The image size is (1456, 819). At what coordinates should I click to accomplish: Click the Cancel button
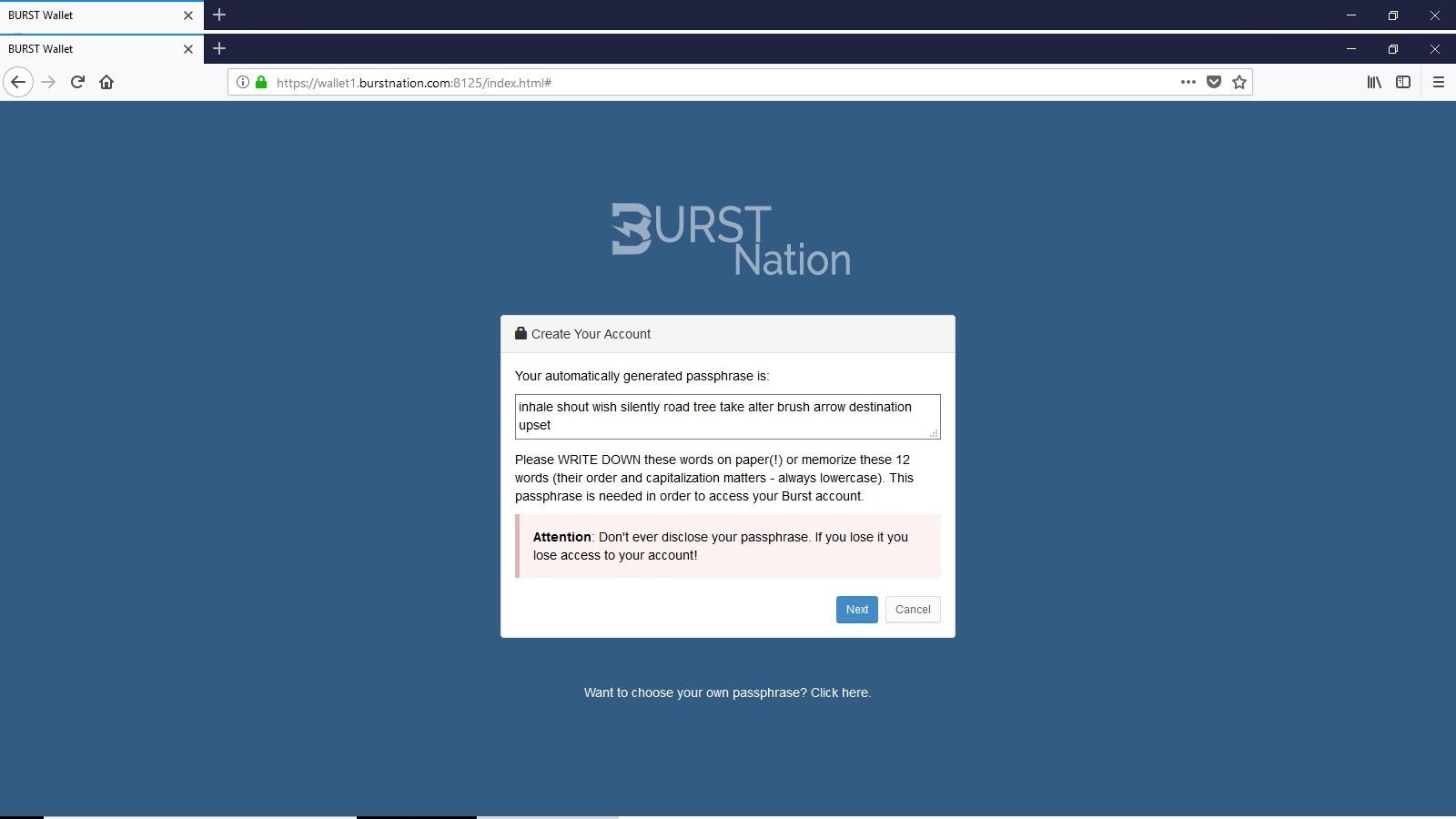[x=913, y=610]
